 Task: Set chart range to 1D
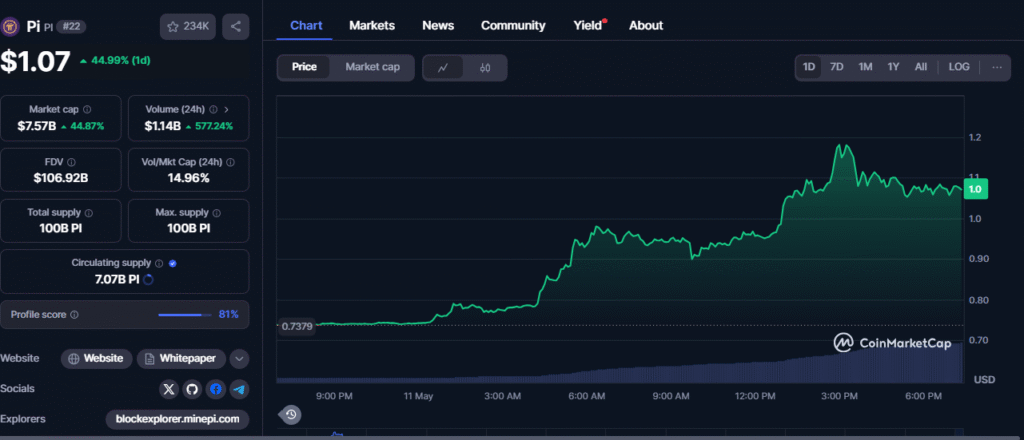click(809, 67)
